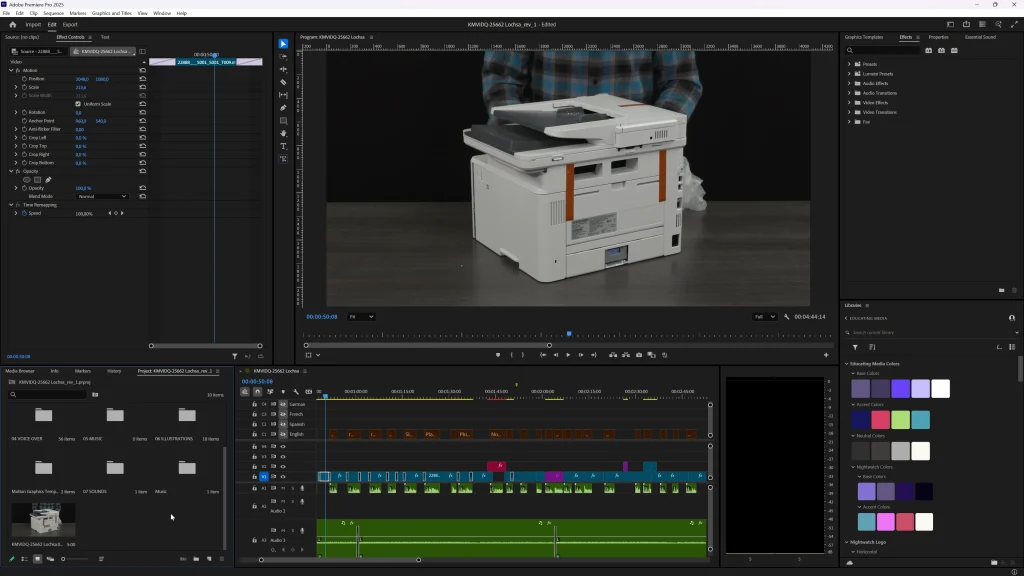Open the Fit zoom level dropdown
The width and height of the screenshot is (1024, 576).
click(360, 316)
